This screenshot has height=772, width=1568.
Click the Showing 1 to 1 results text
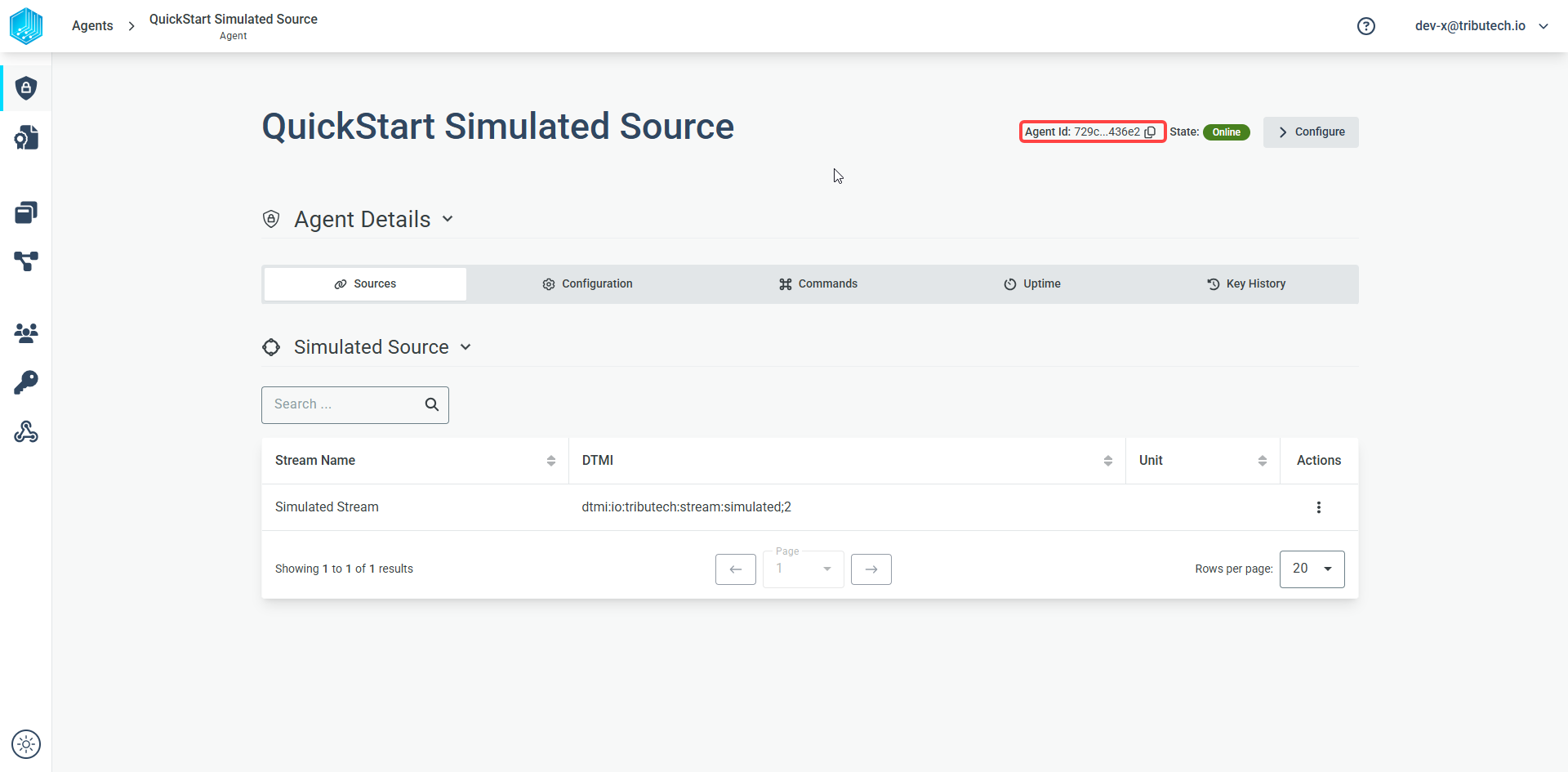point(344,569)
